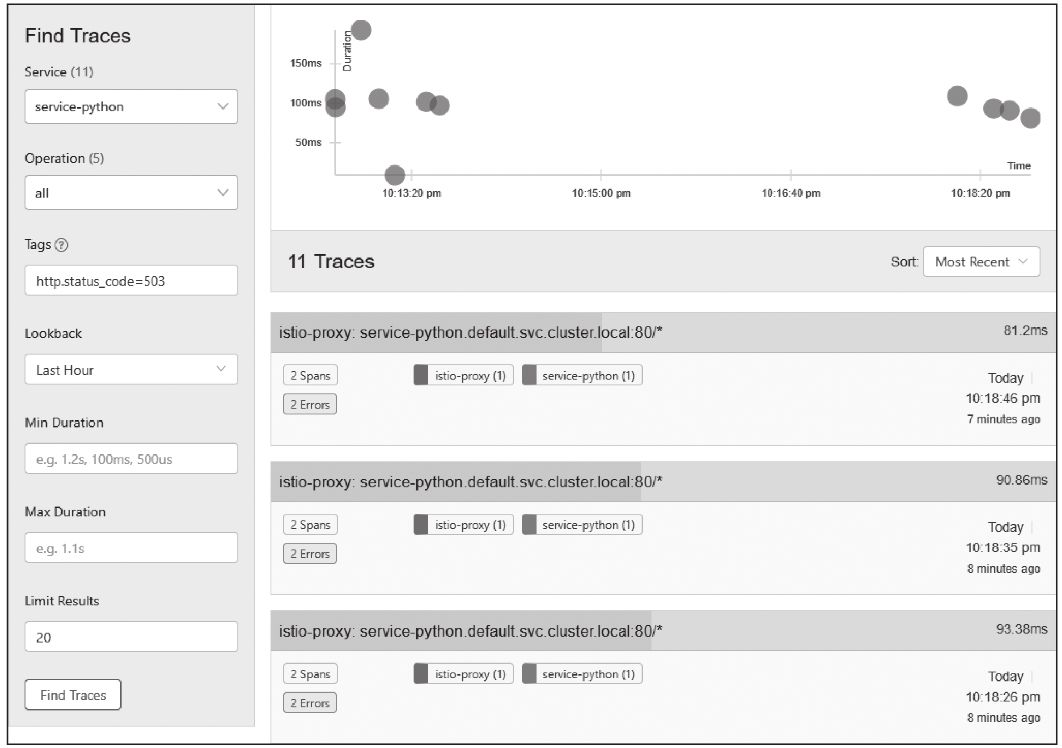This screenshot has height=748, width=1062.
Task: Select the Max Duration text box
Action: click(x=130, y=548)
